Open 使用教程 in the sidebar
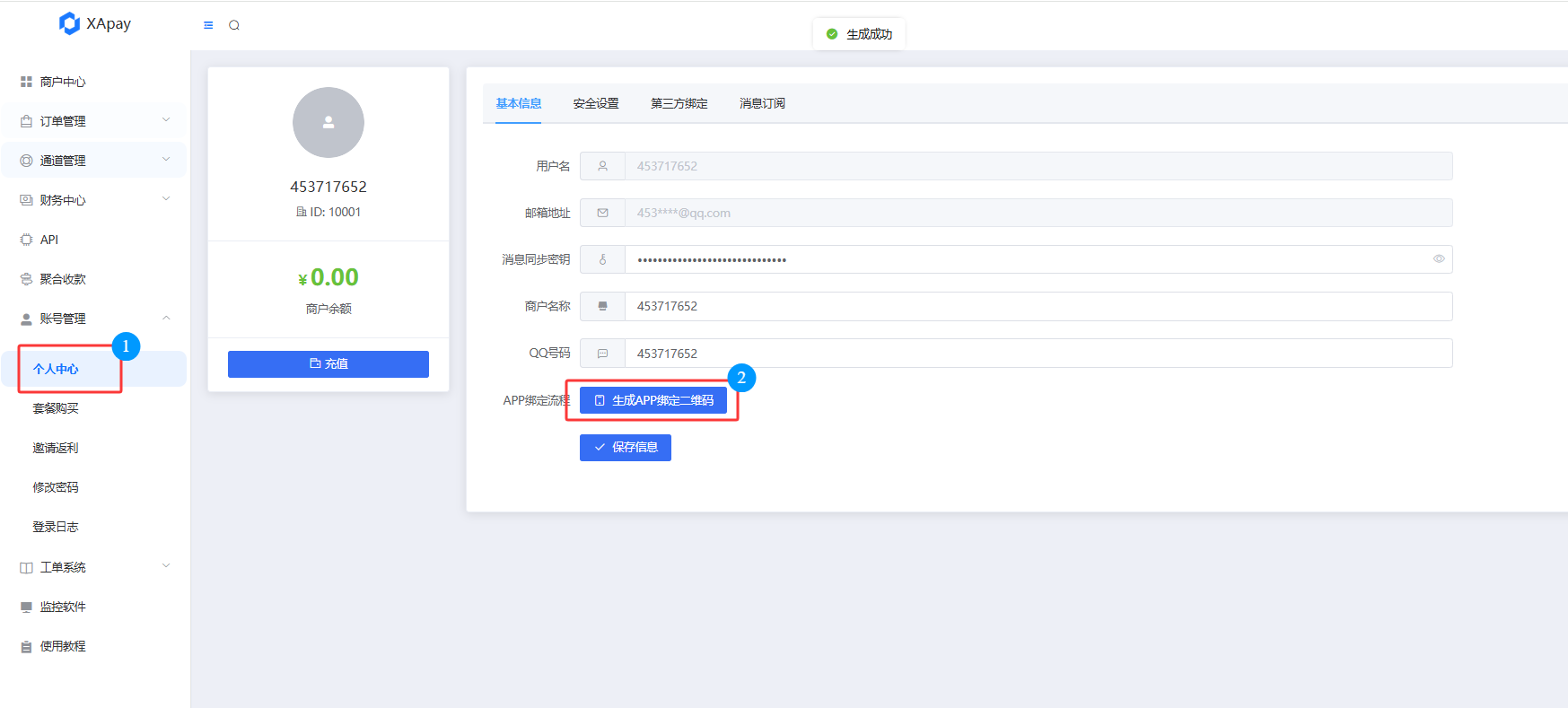 63,646
